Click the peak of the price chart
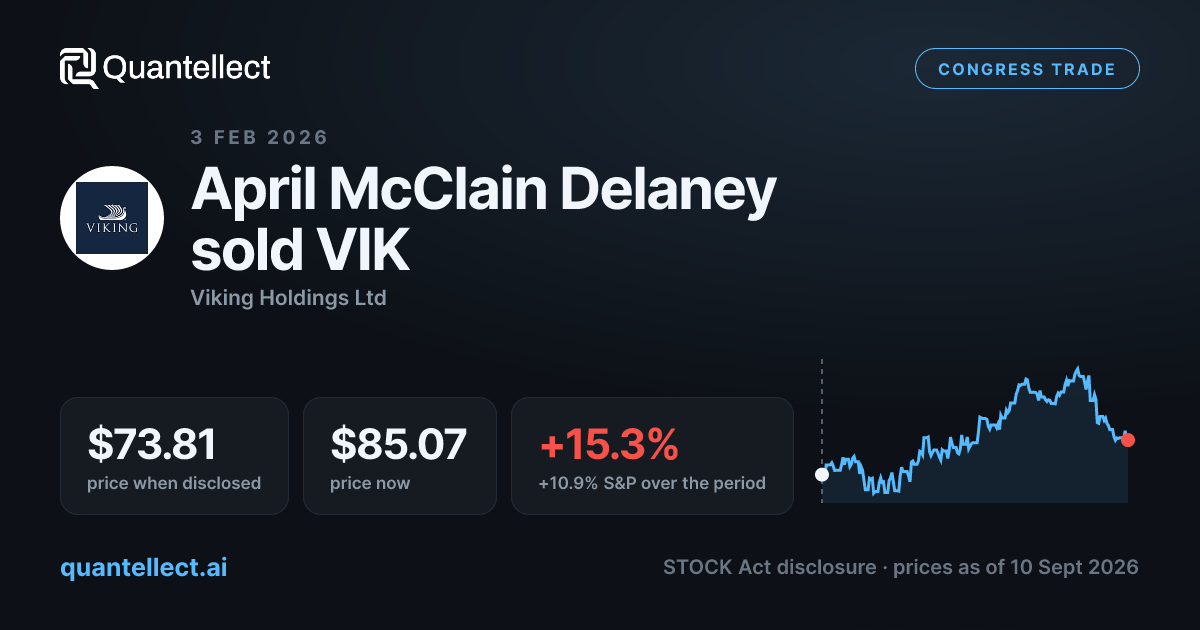The width and height of the screenshot is (1200, 630). point(1078,369)
